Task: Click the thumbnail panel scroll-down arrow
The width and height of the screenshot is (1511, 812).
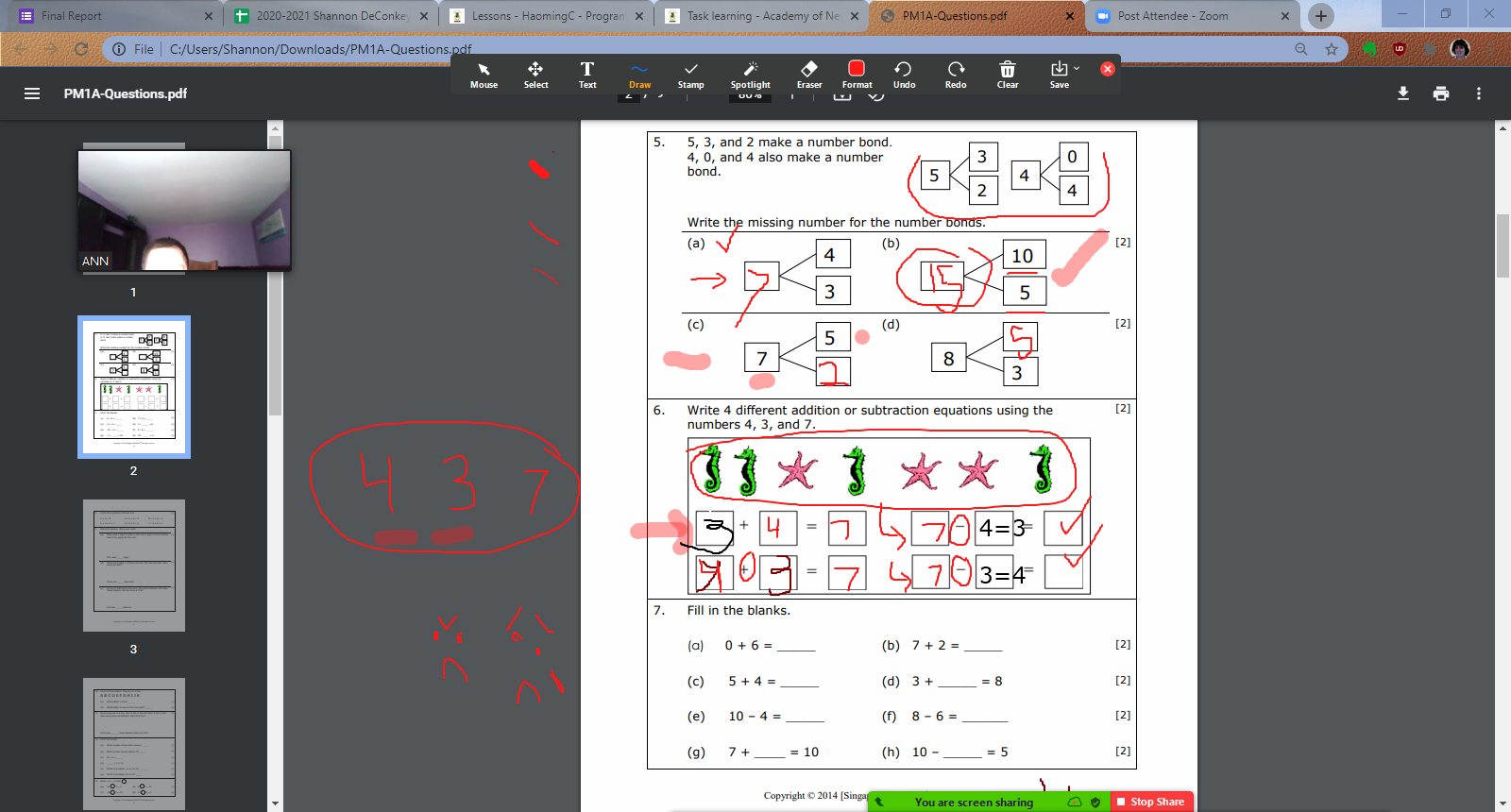Action: 275,804
